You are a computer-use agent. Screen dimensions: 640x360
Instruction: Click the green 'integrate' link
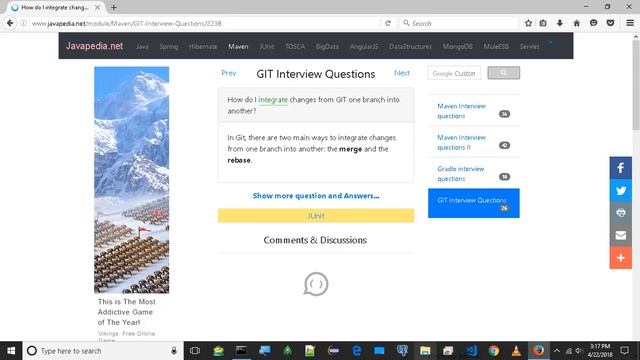(273, 100)
